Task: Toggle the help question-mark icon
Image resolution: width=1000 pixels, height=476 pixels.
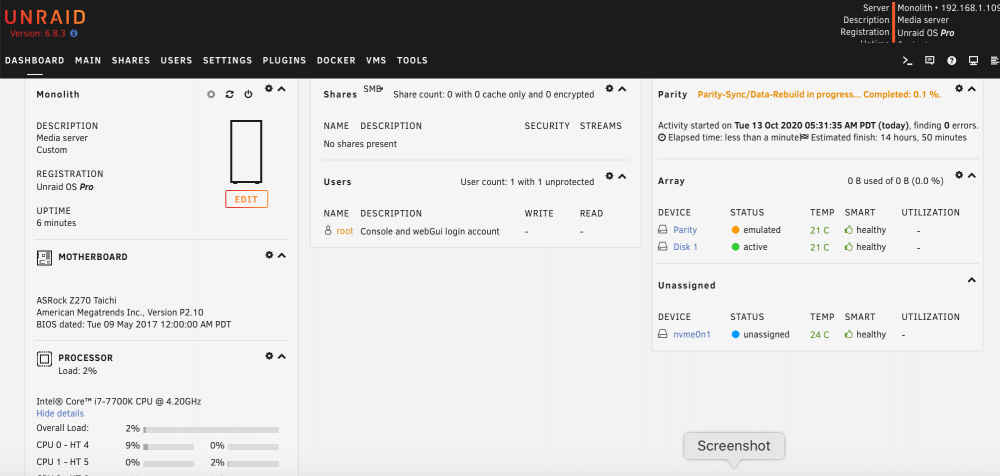Action: (952, 61)
